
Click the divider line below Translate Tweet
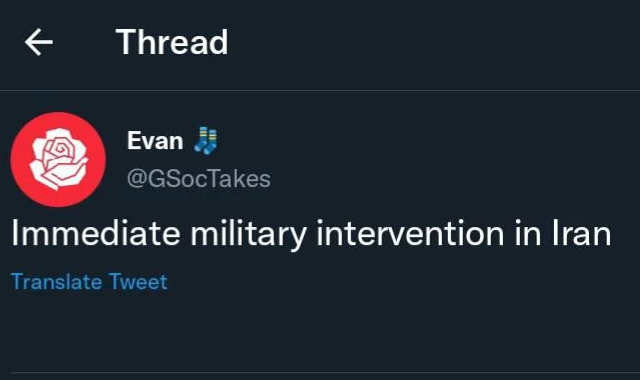click(325, 372)
